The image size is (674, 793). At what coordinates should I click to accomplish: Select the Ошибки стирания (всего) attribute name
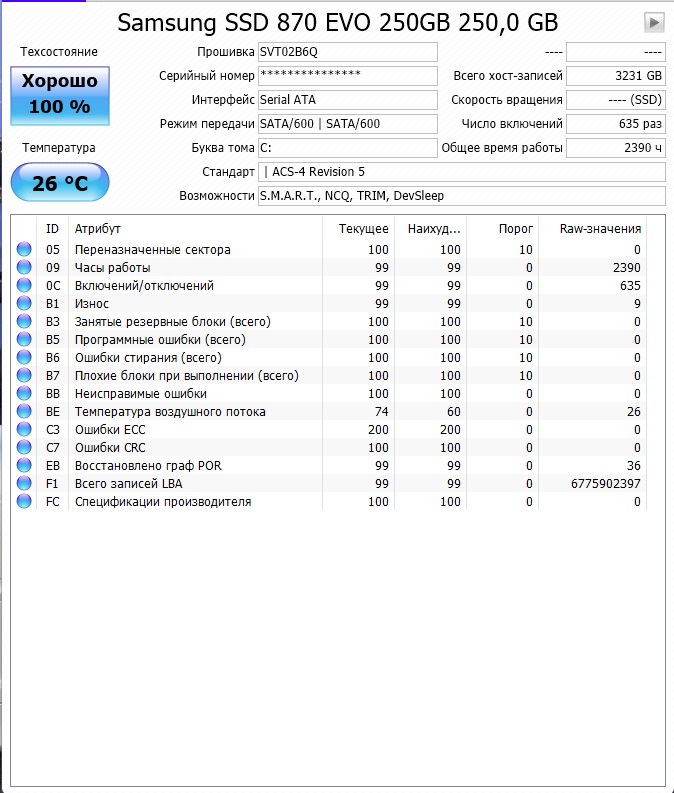click(148, 358)
